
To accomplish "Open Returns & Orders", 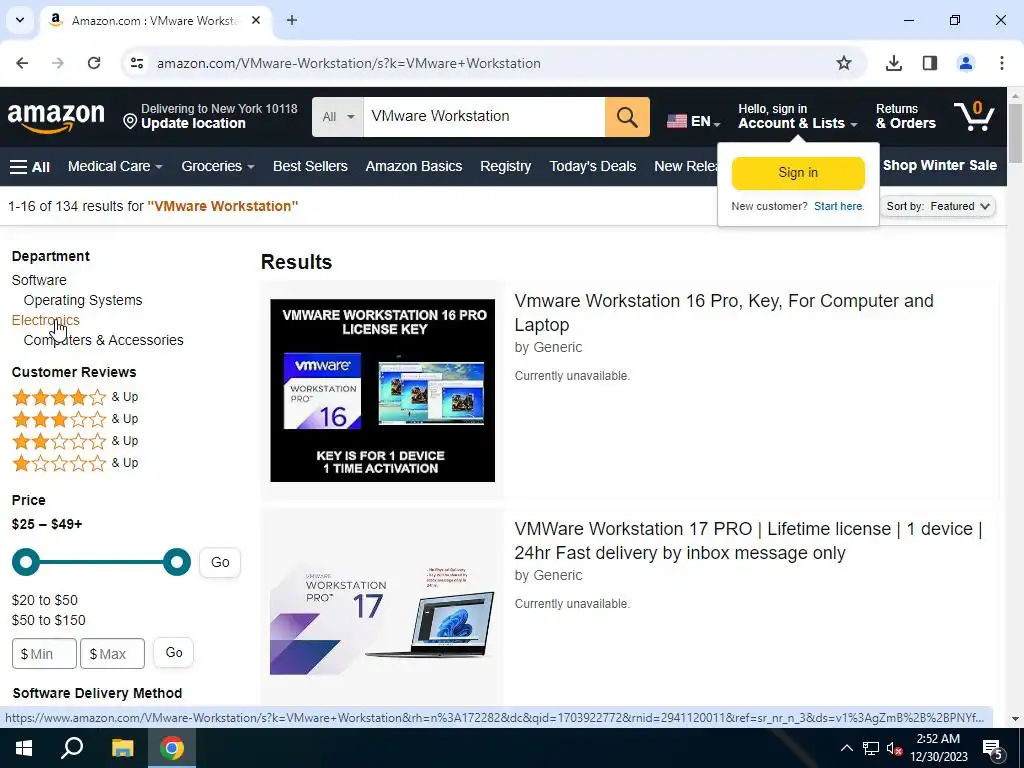I will click(x=905, y=117).
